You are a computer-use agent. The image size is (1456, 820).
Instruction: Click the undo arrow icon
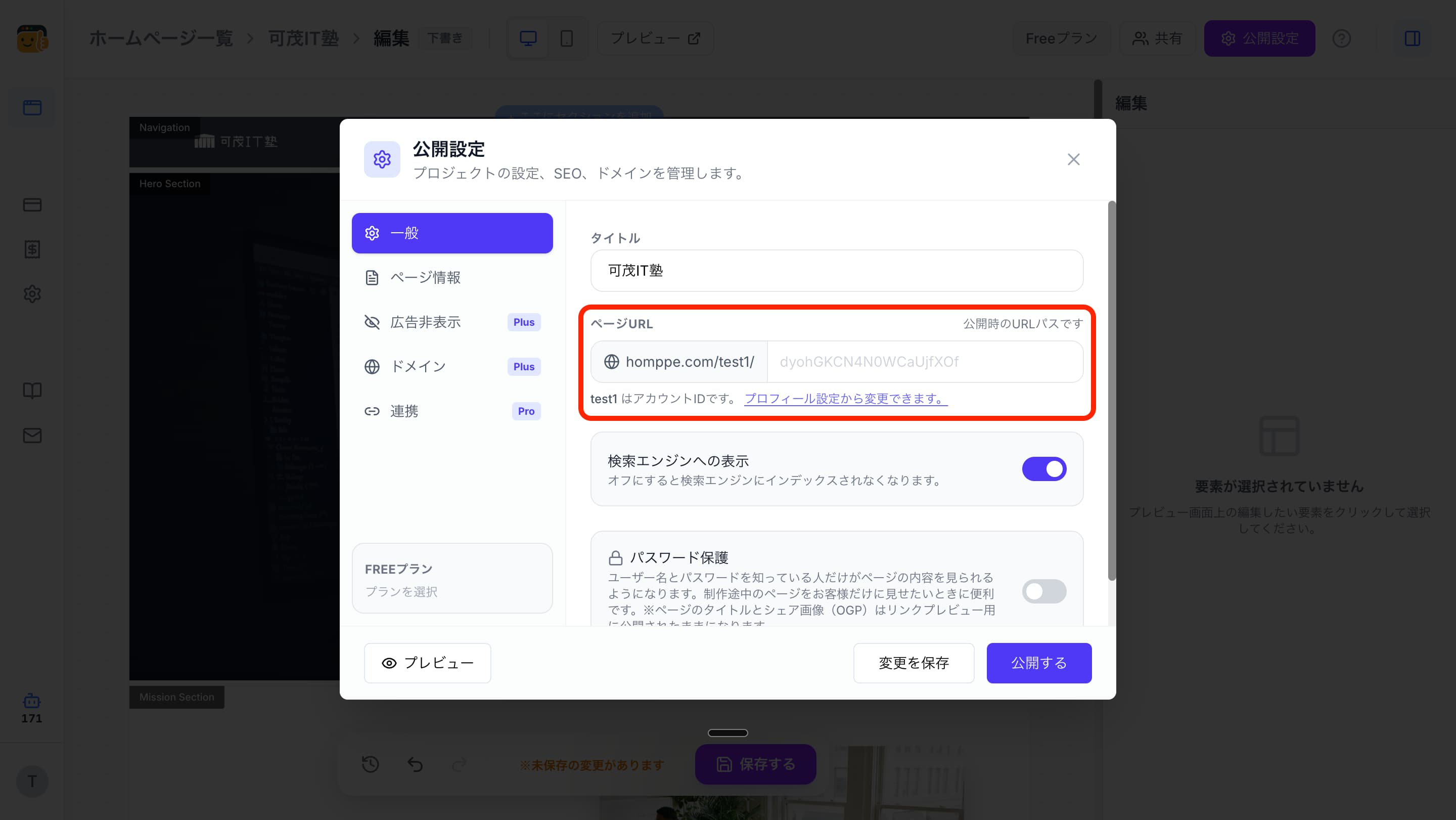415,764
